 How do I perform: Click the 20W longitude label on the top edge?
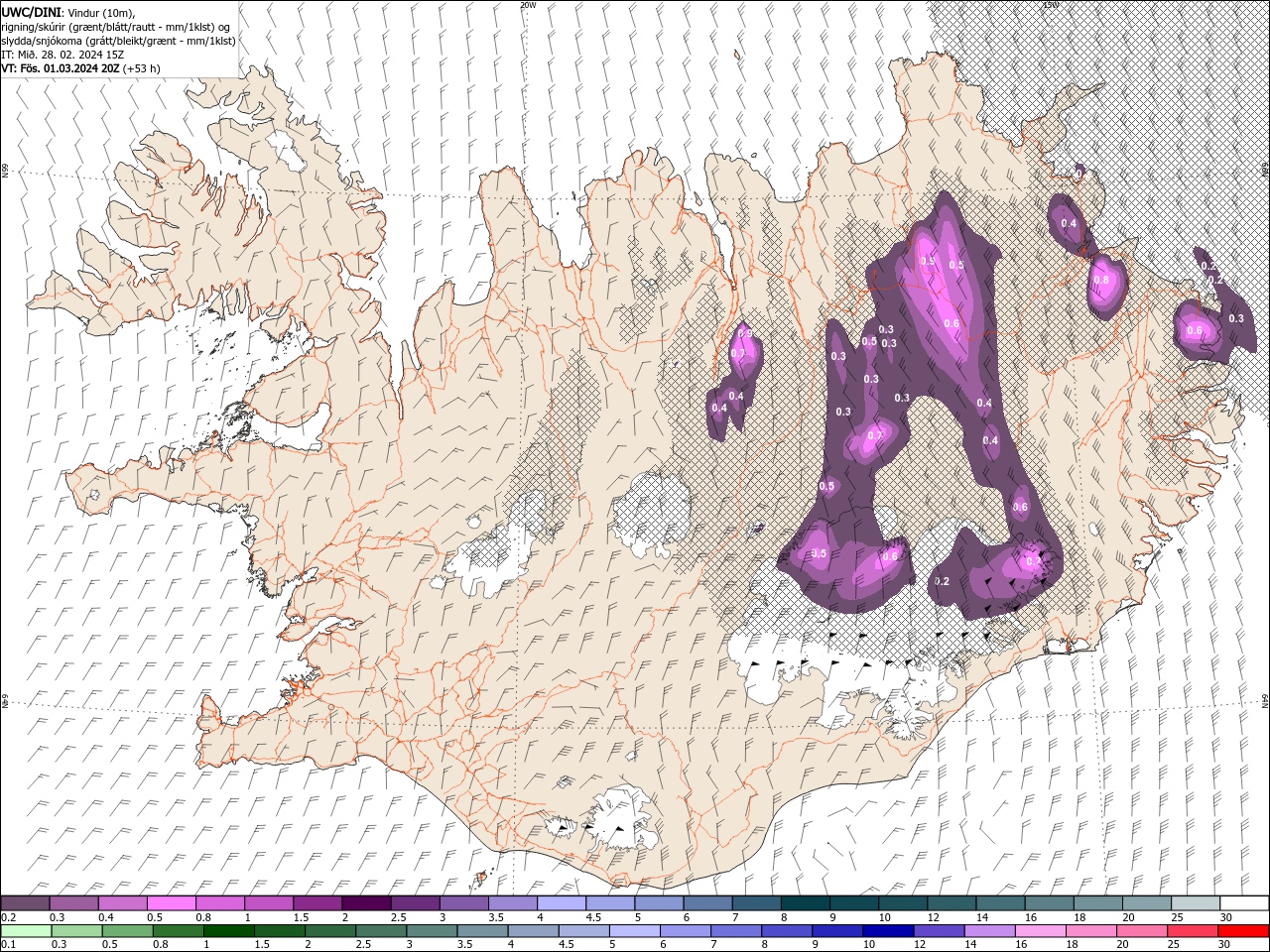click(x=528, y=5)
